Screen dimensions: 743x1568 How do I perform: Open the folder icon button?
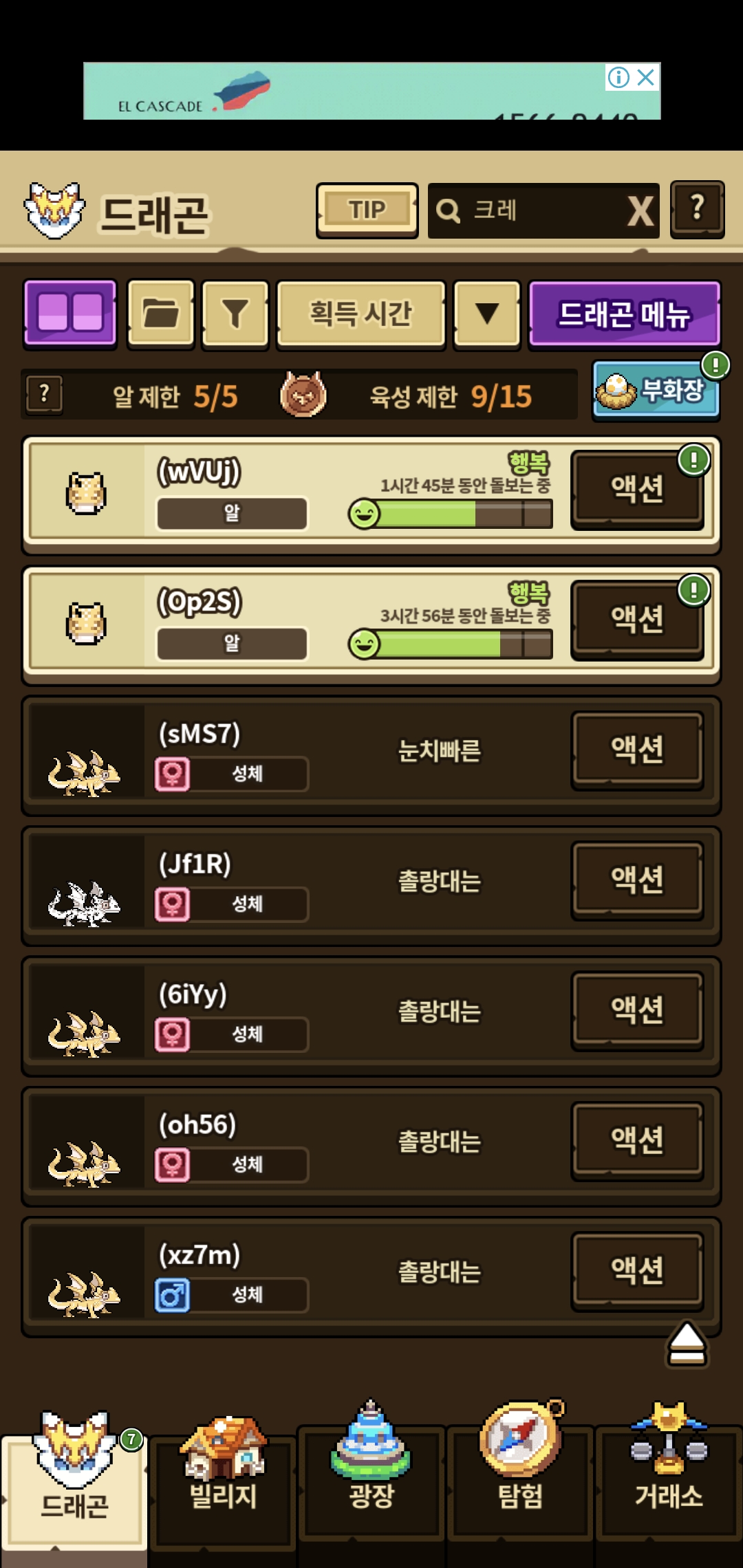coord(161,314)
